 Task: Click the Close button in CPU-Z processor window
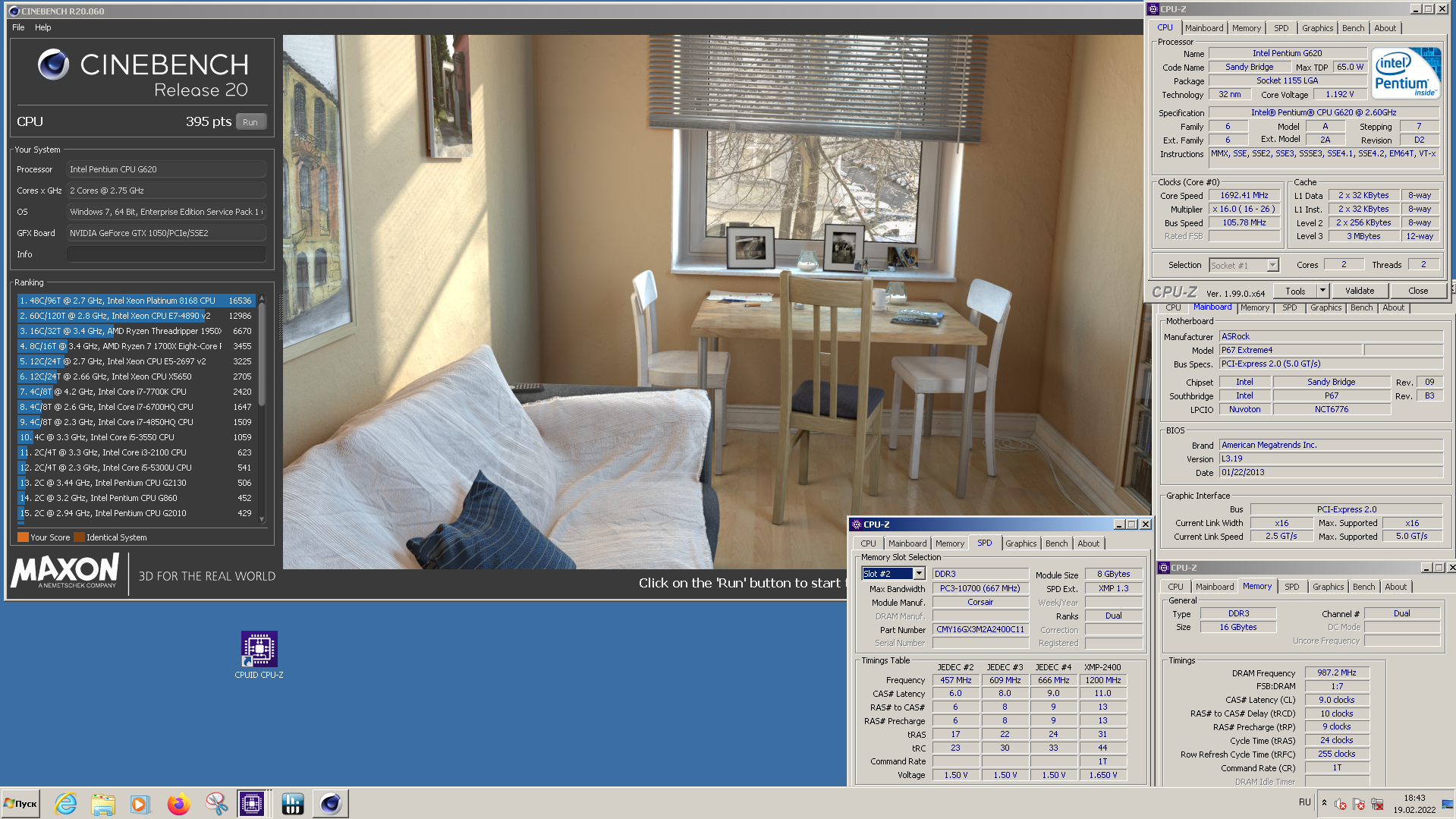(1418, 291)
